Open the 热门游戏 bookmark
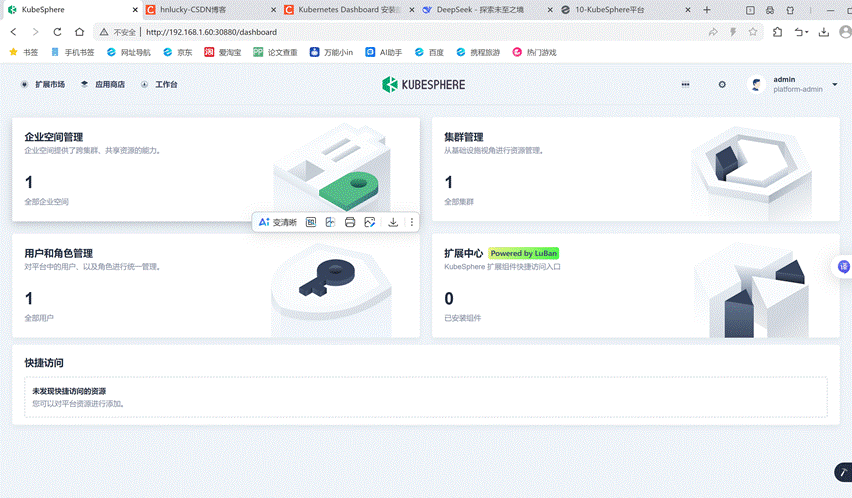 click(535, 52)
